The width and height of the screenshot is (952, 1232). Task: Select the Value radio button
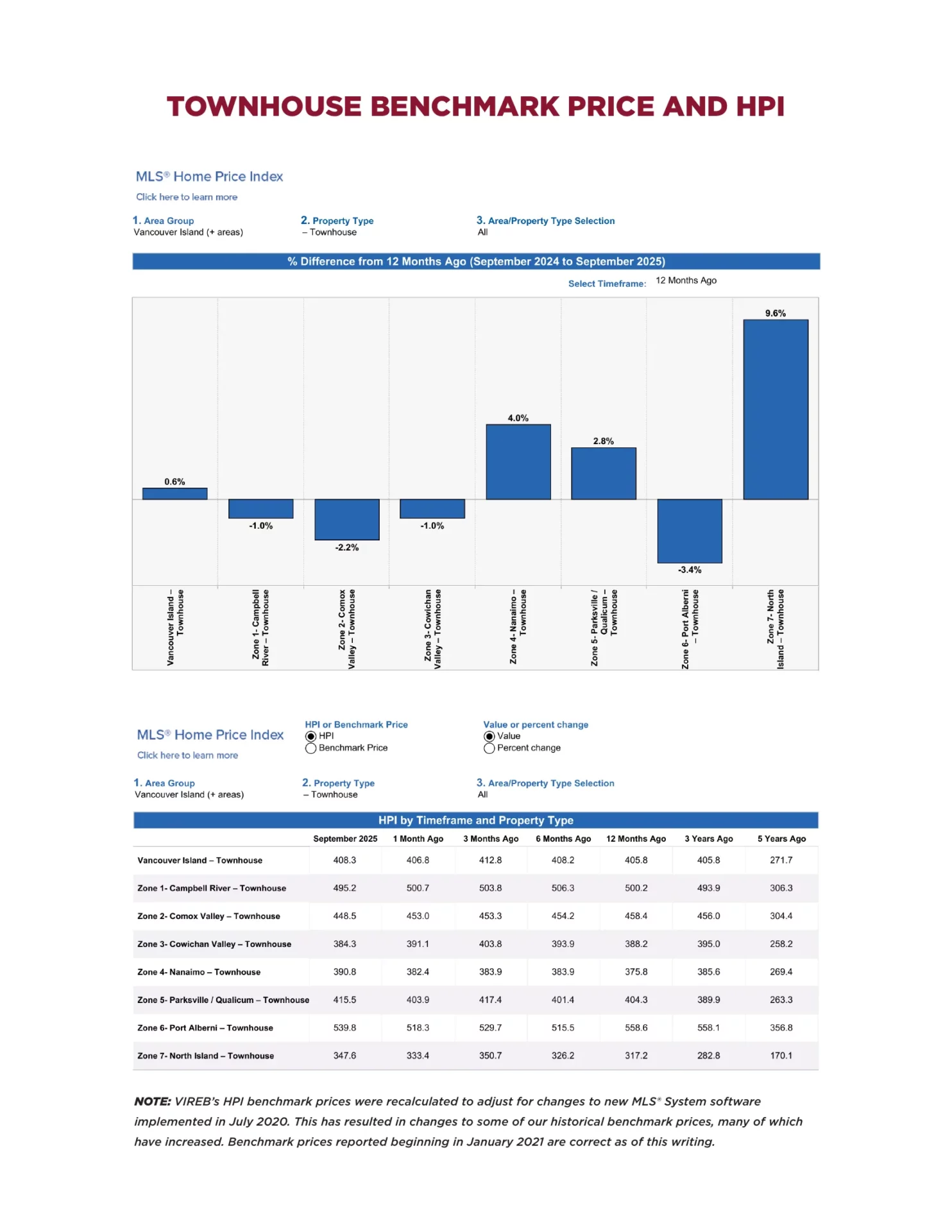(x=489, y=736)
